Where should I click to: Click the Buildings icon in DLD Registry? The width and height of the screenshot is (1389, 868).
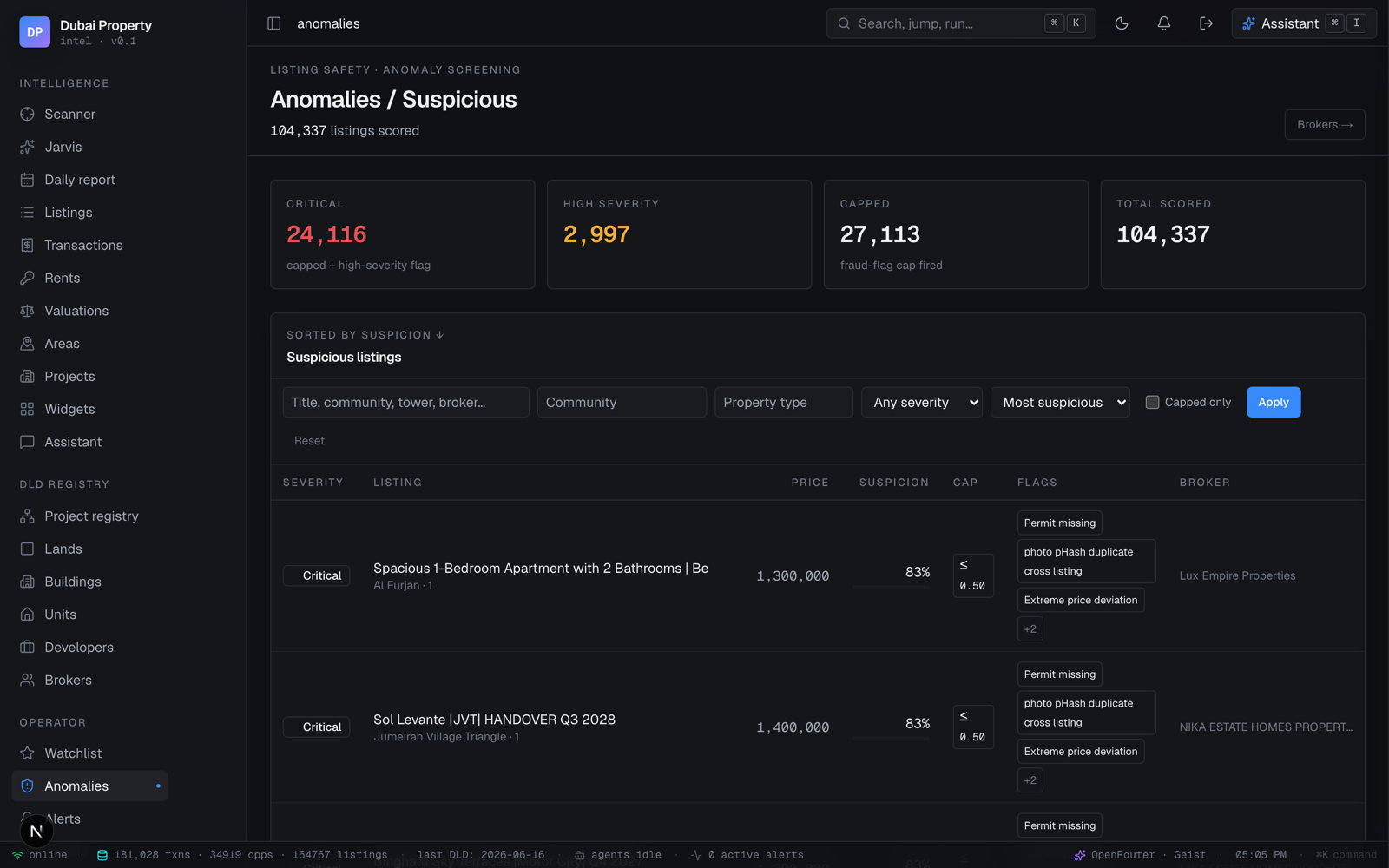(x=27, y=582)
